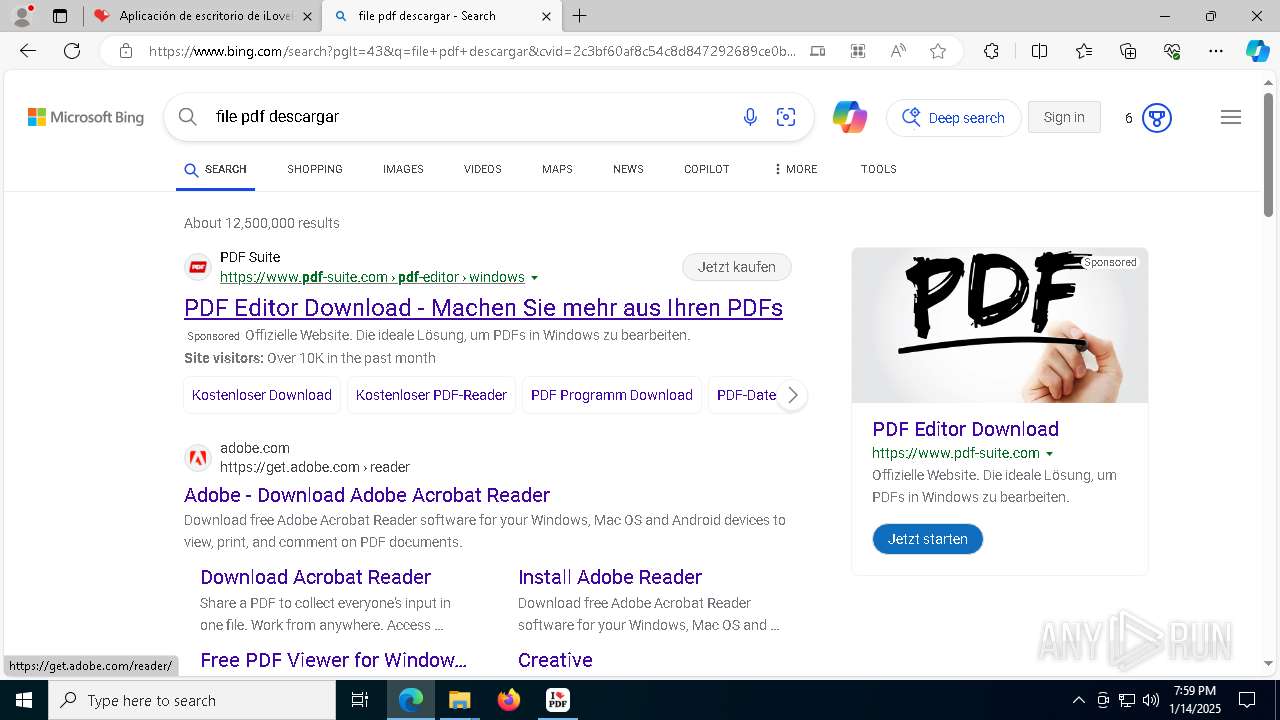Viewport: 1280px width, 720px height.
Task: Close the file pdf descargar tab
Action: click(x=546, y=16)
